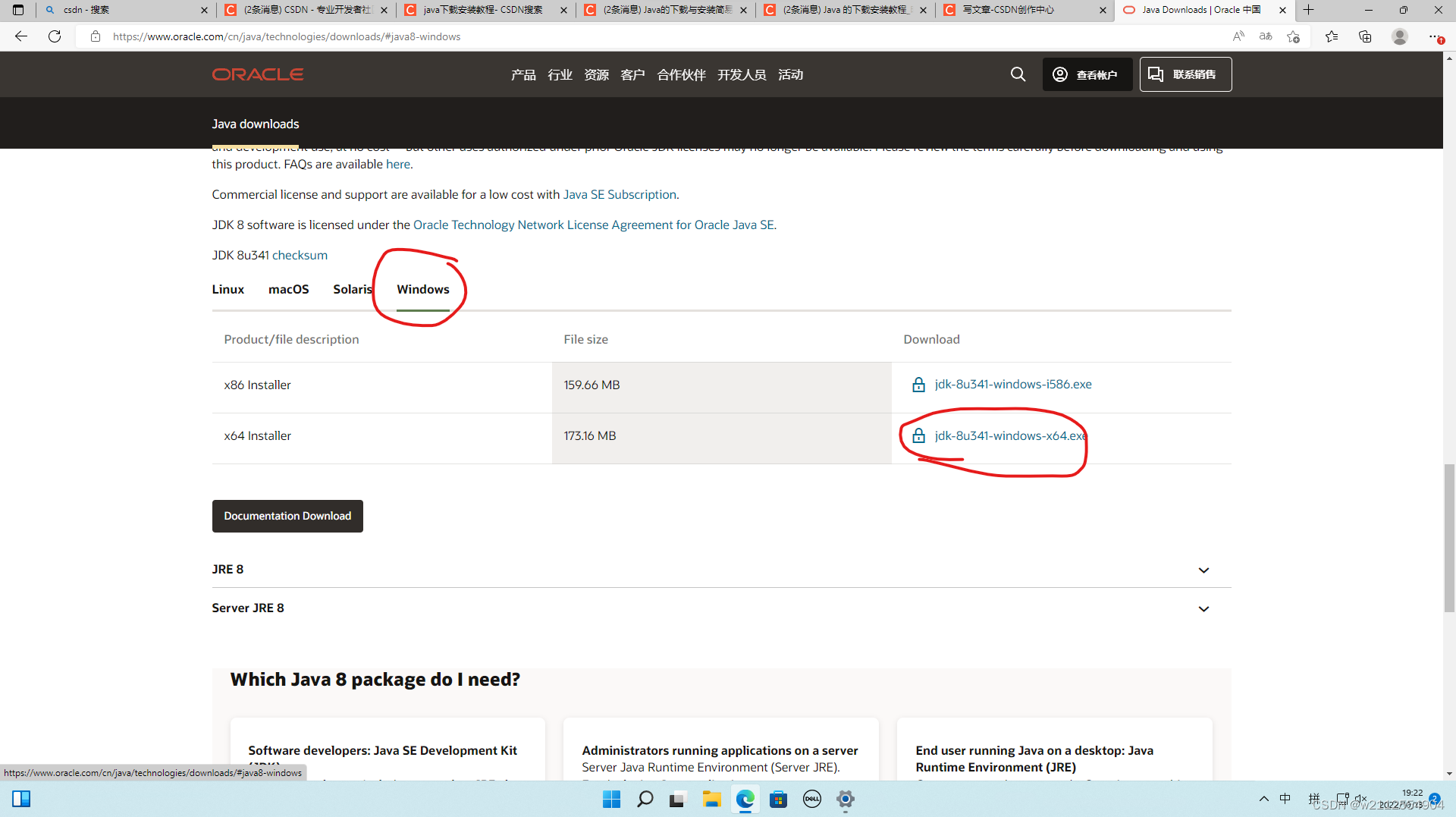Click Documentation Download button

pos(287,516)
